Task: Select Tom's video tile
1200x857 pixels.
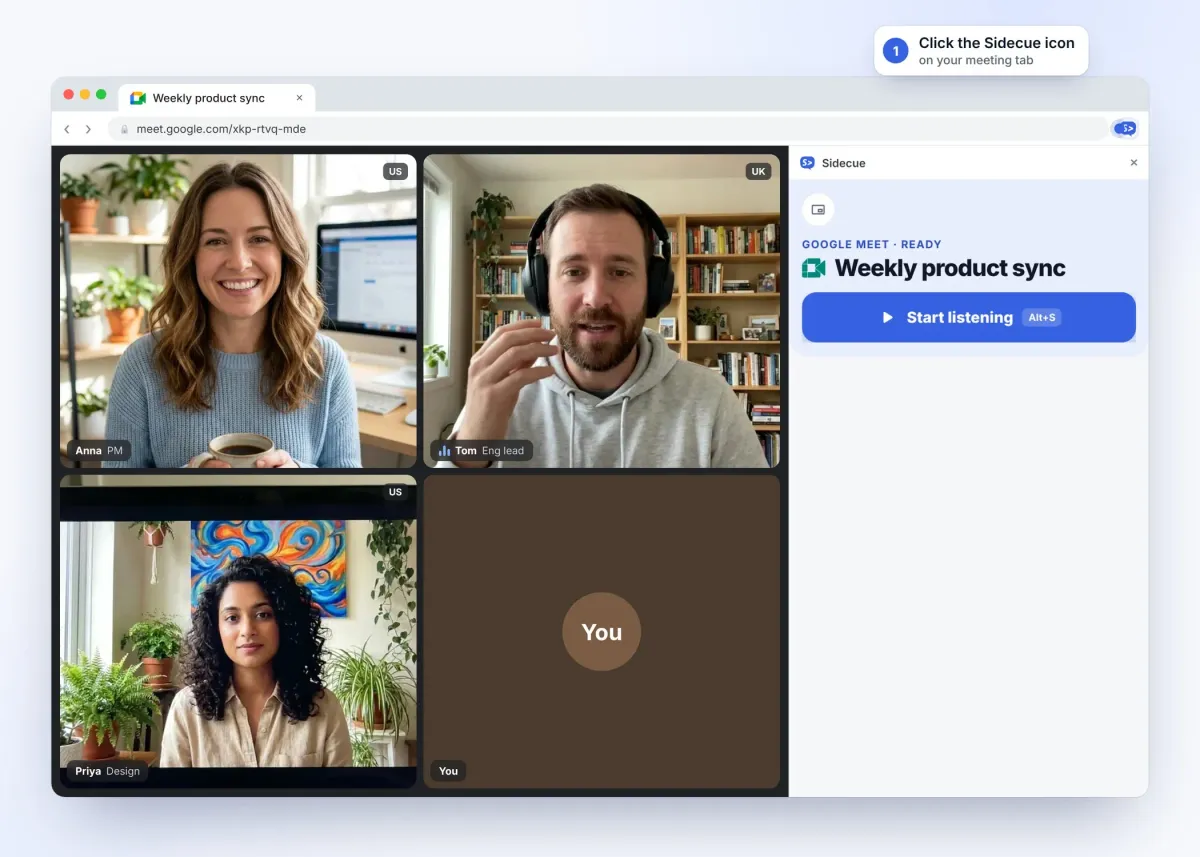Action: point(601,311)
